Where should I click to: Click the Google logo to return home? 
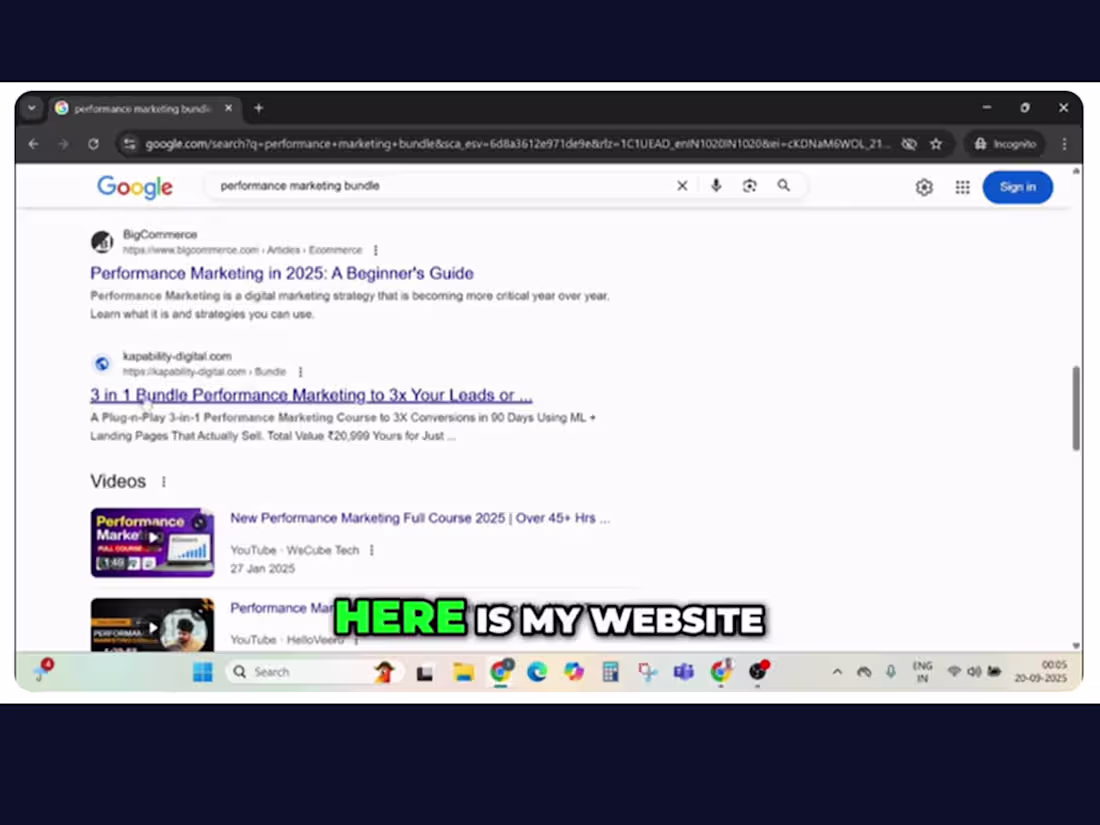(135, 187)
